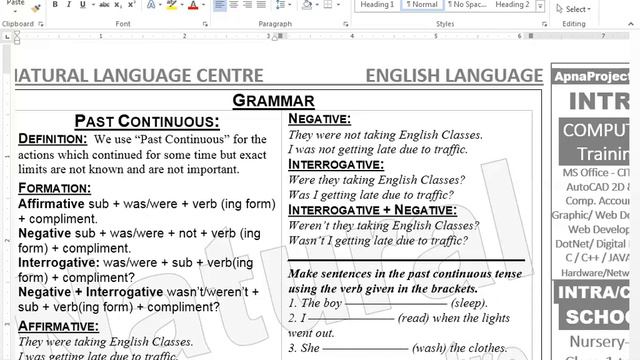
Task: Click the ApnaProject banner at right
Action: point(591,76)
